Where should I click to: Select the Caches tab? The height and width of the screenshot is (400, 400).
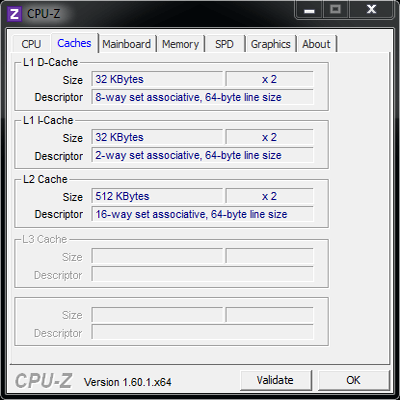point(74,43)
